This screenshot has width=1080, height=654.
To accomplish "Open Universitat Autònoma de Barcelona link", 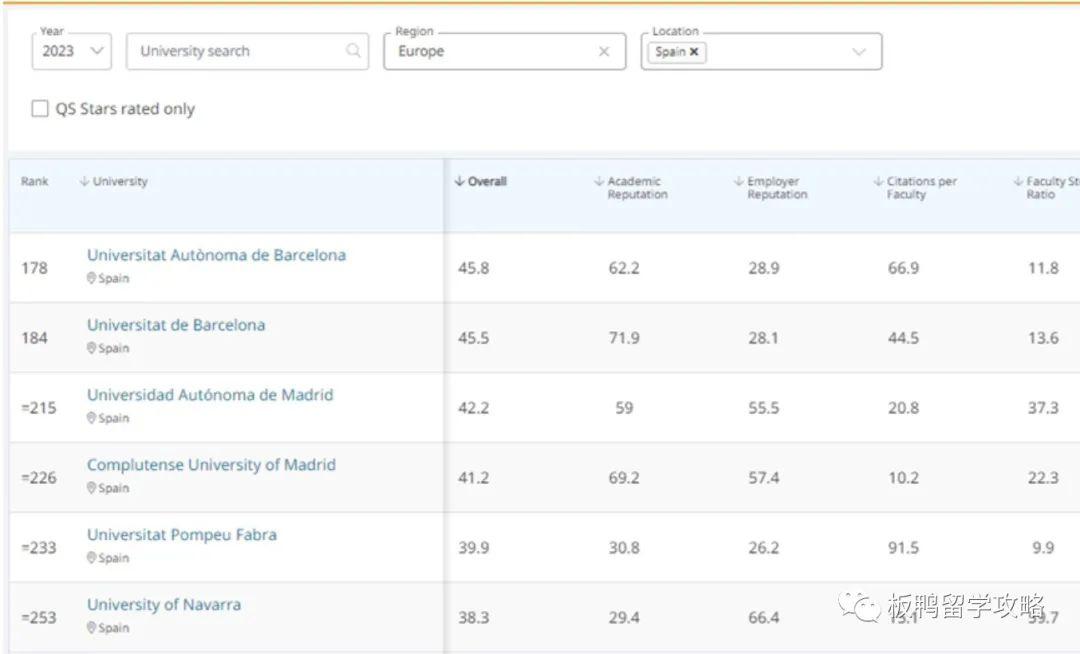I will coord(216,255).
